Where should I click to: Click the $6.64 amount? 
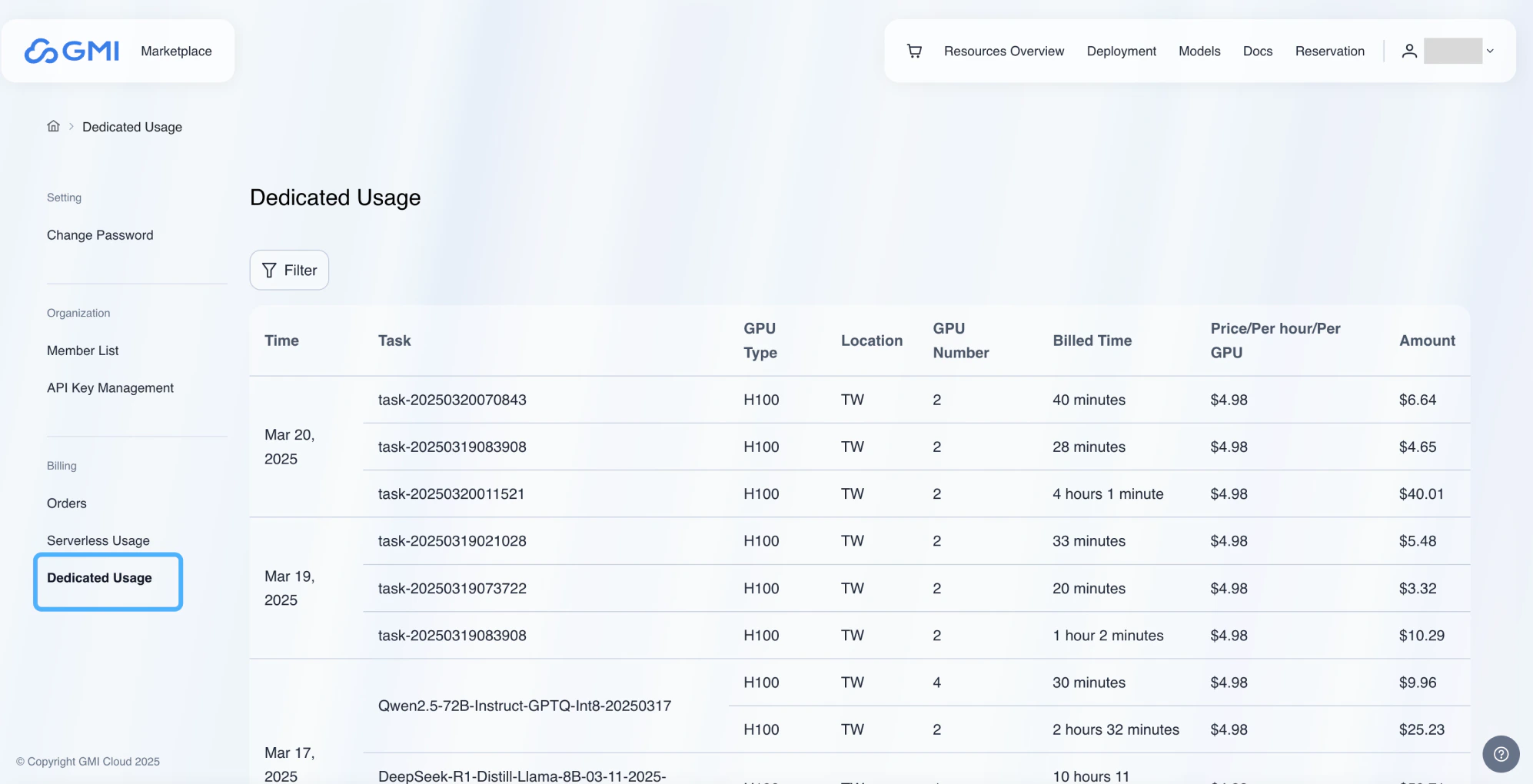[1417, 400]
